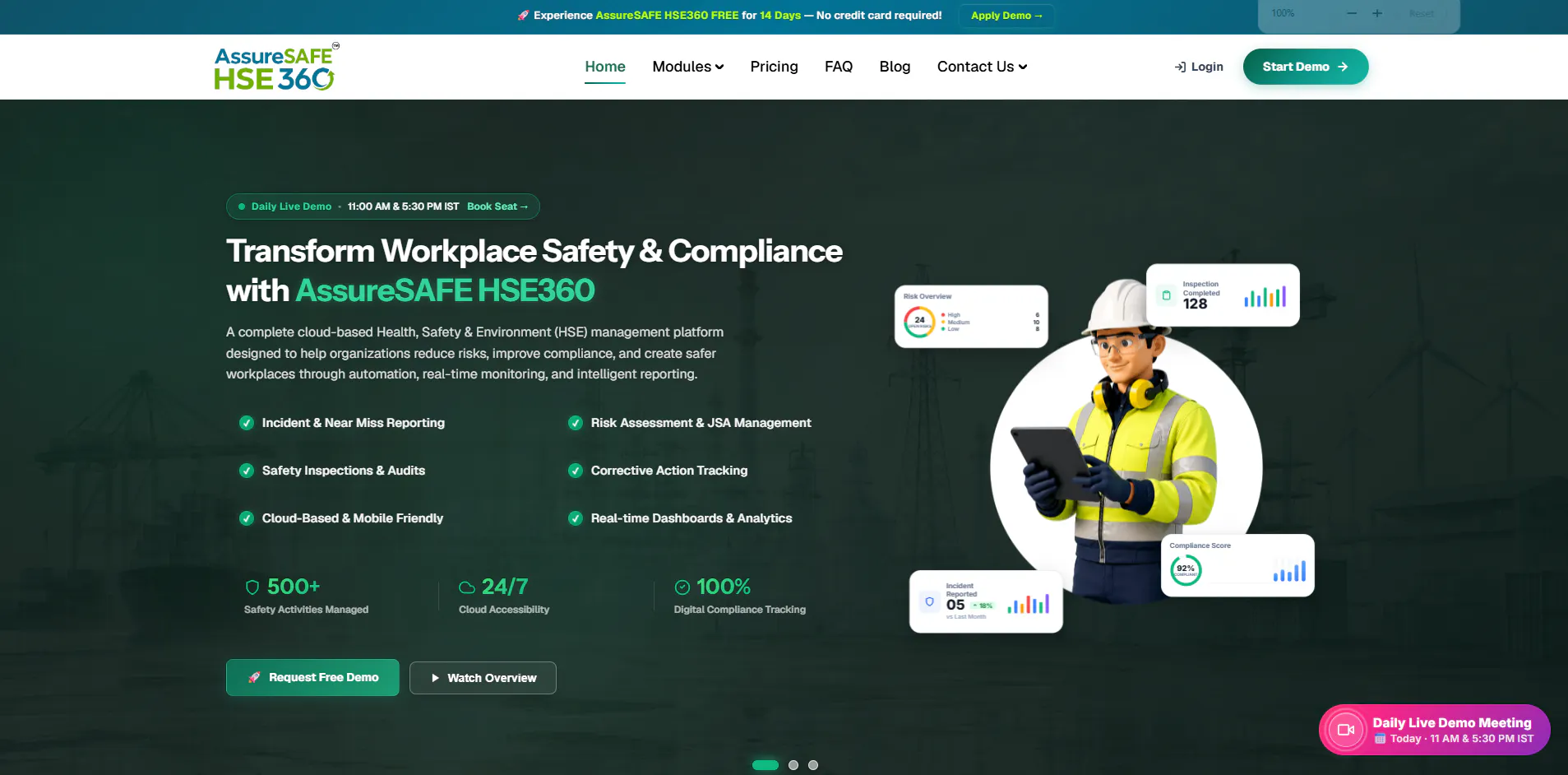The width and height of the screenshot is (1568, 775).
Task: Click the 100% zoom level text
Action: pos(1283,13)
